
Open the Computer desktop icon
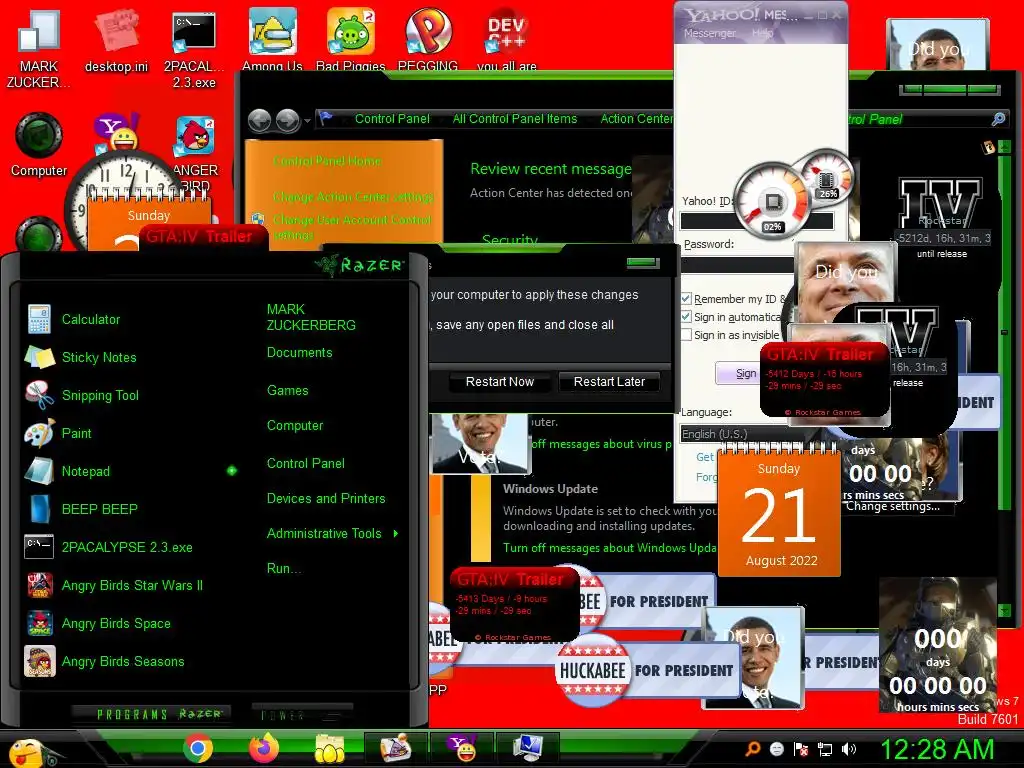39,145
